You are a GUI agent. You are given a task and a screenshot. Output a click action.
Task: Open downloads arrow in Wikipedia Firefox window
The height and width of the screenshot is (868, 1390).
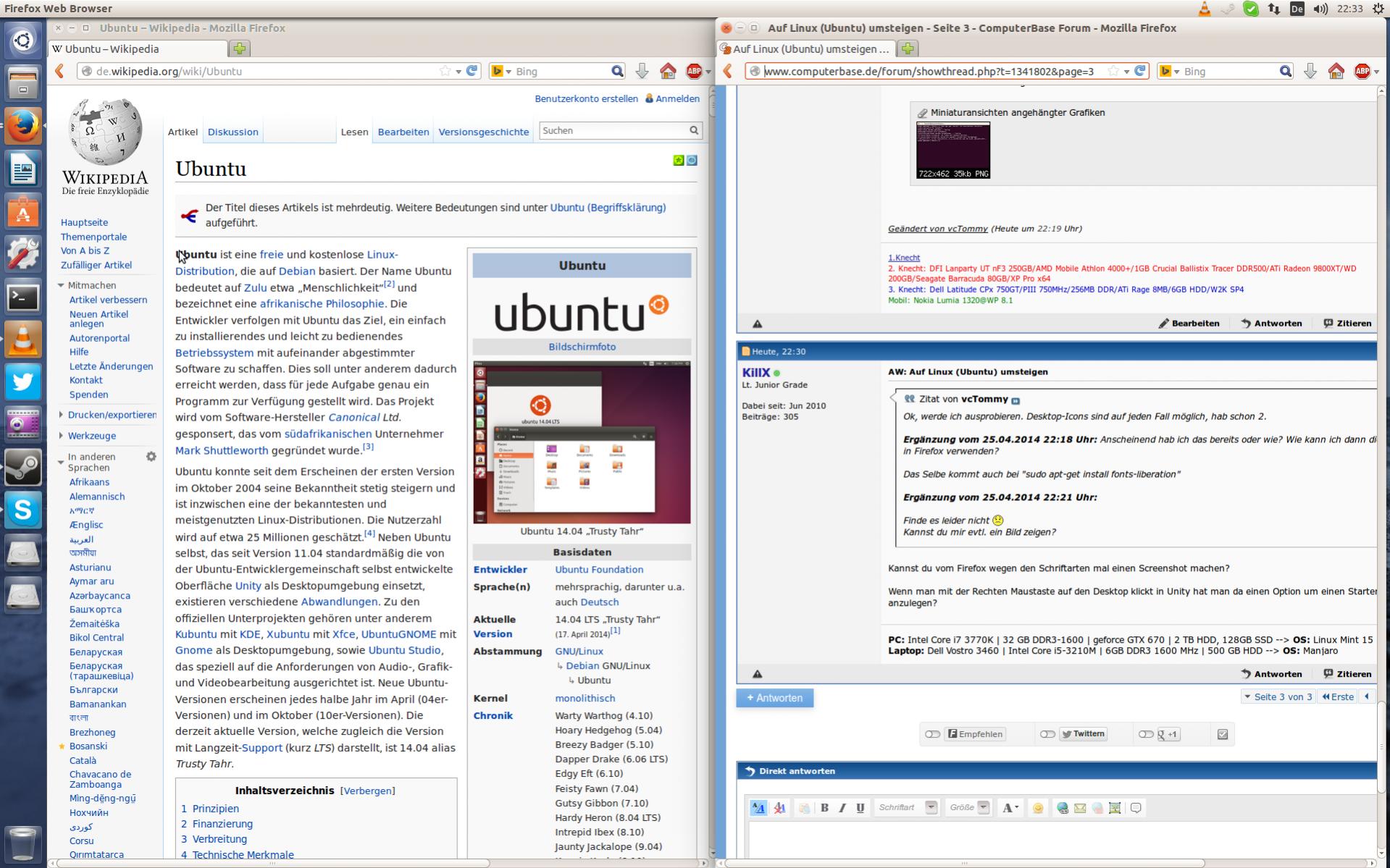point(642,71)
